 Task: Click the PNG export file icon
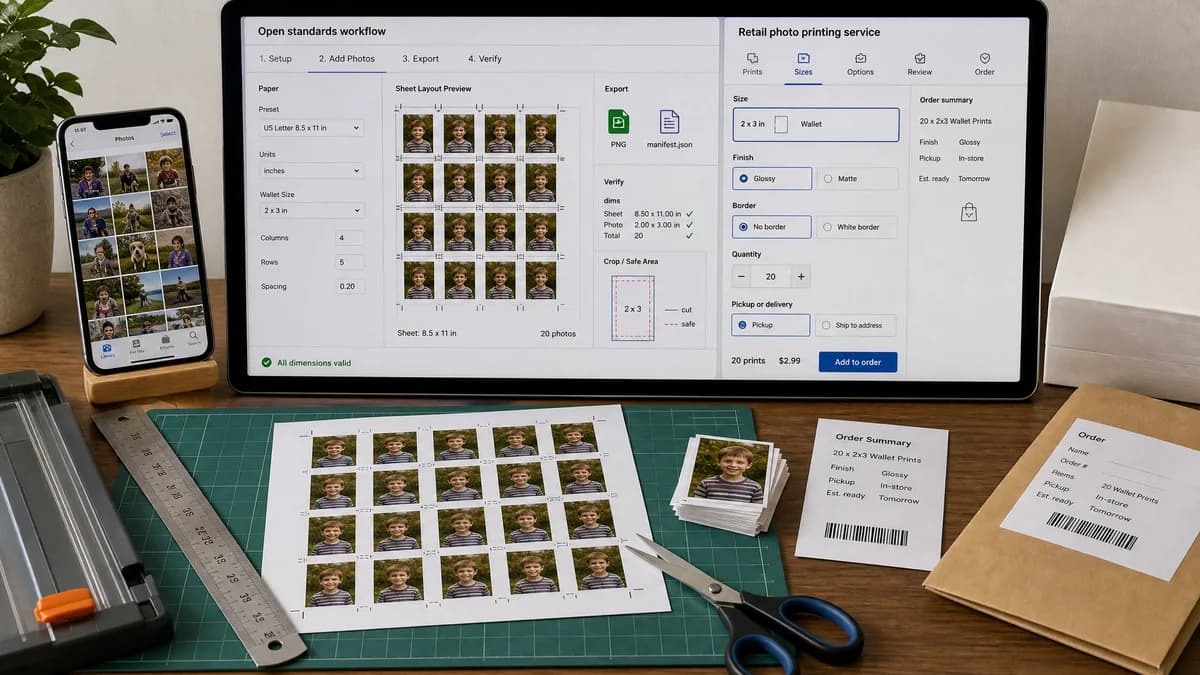click(618, 122)
